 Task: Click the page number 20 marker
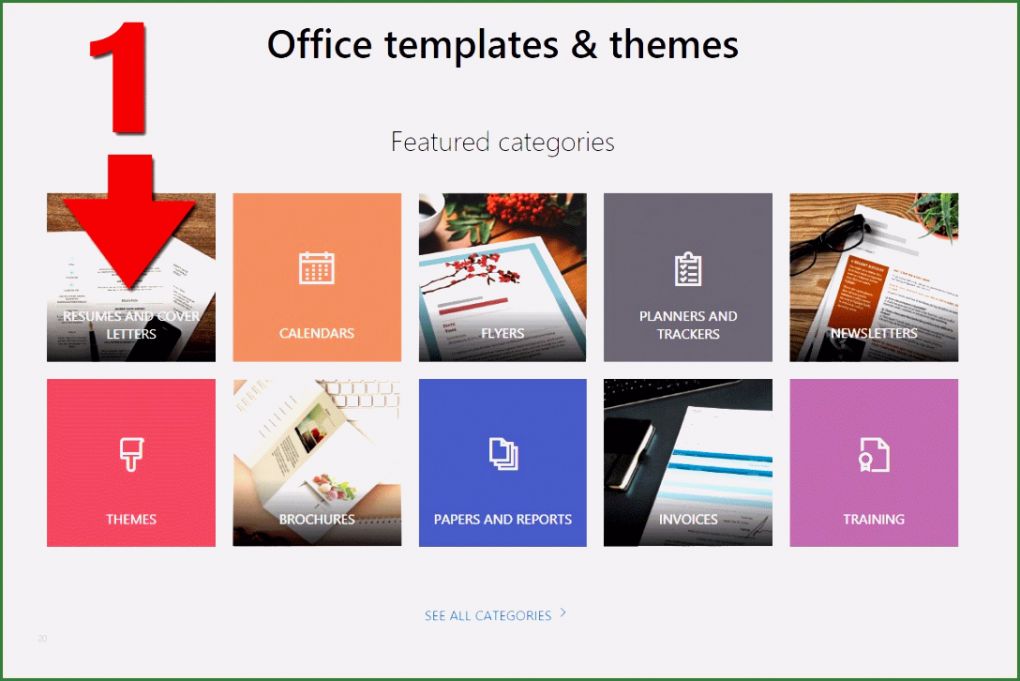click(41, 637)
